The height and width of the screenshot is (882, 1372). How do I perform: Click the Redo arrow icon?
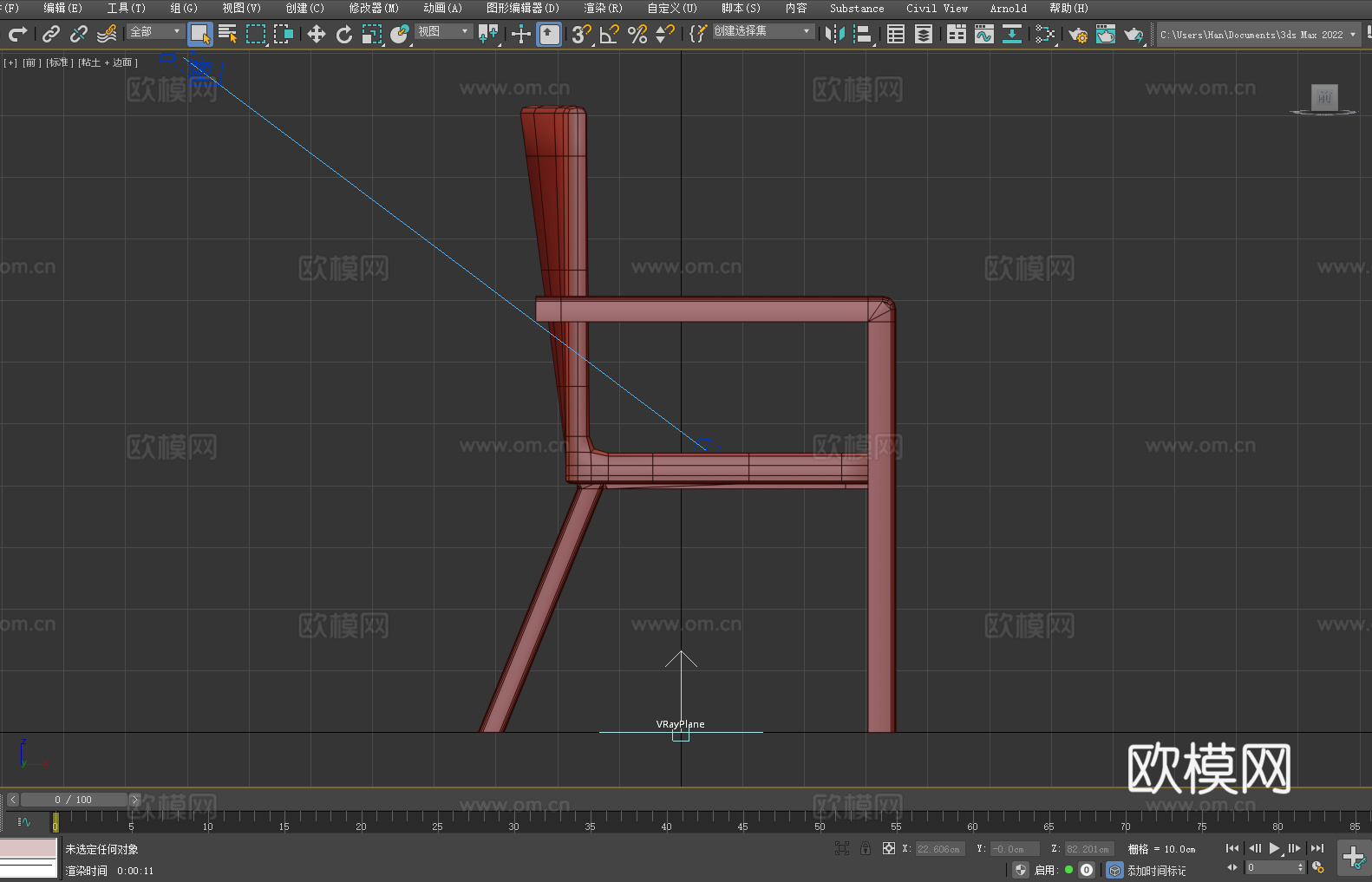(x=17, y=34)
